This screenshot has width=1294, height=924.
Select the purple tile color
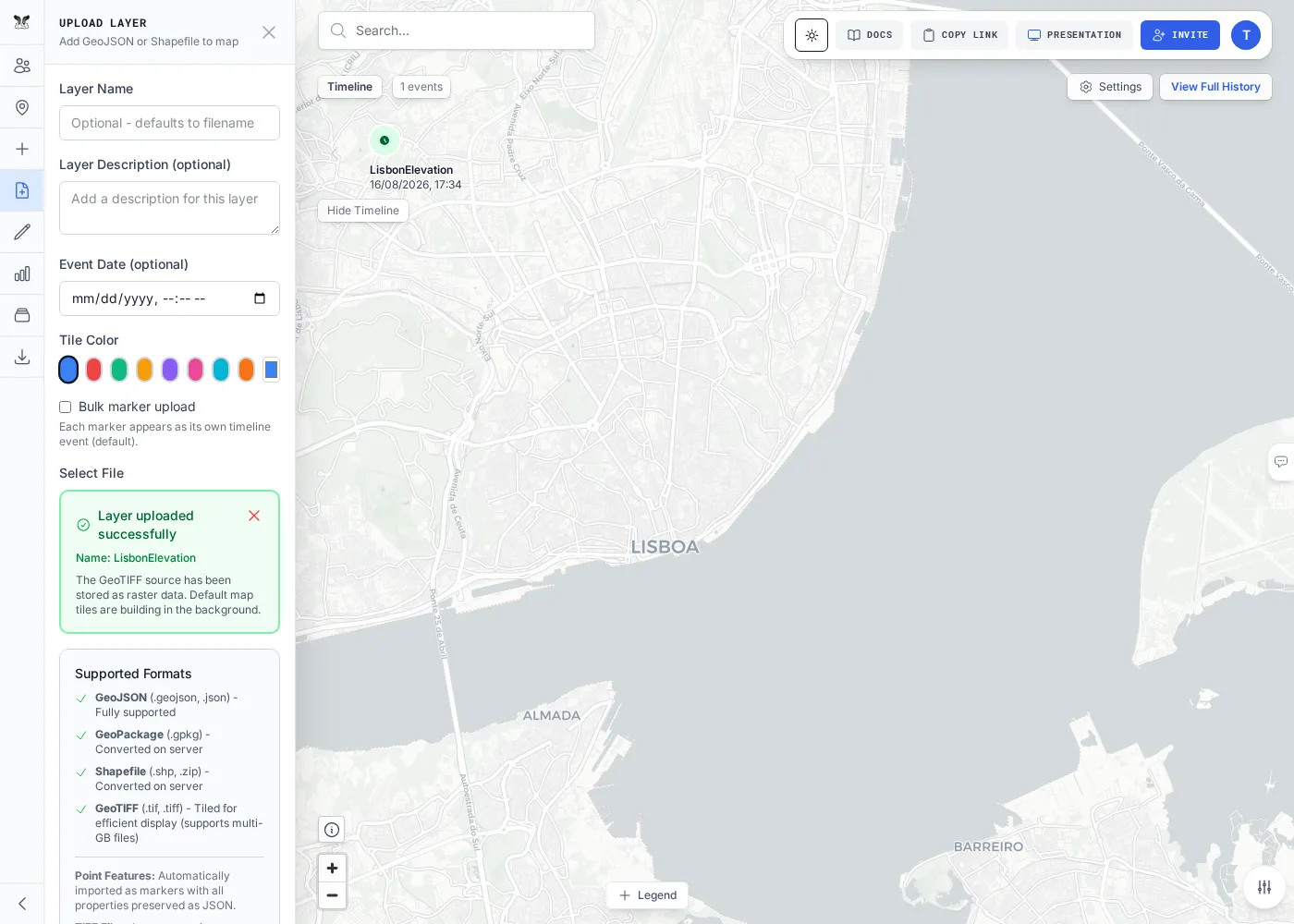click(170, 370)
